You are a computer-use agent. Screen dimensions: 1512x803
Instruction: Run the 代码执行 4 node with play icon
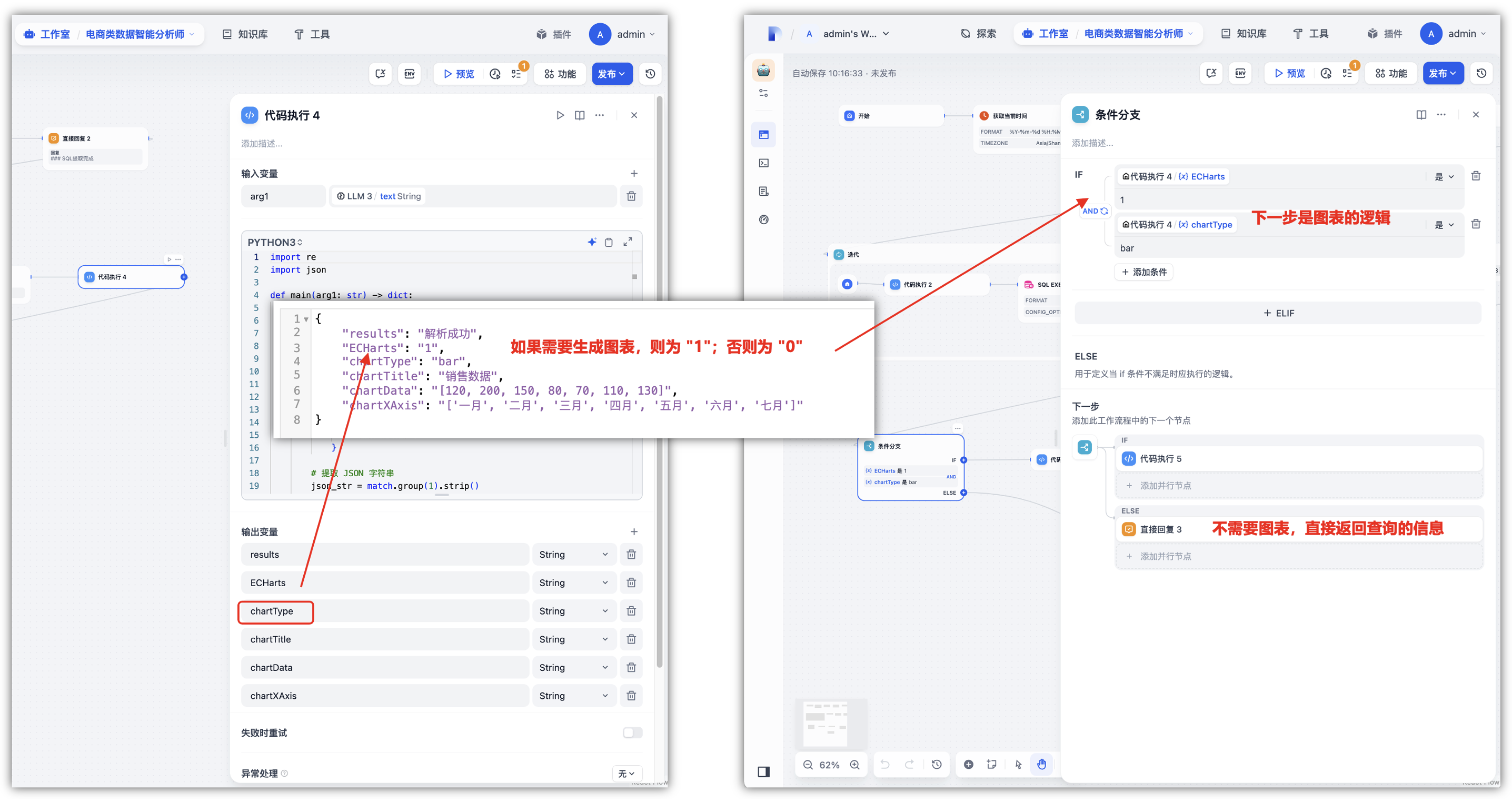[x=560, y=115]
